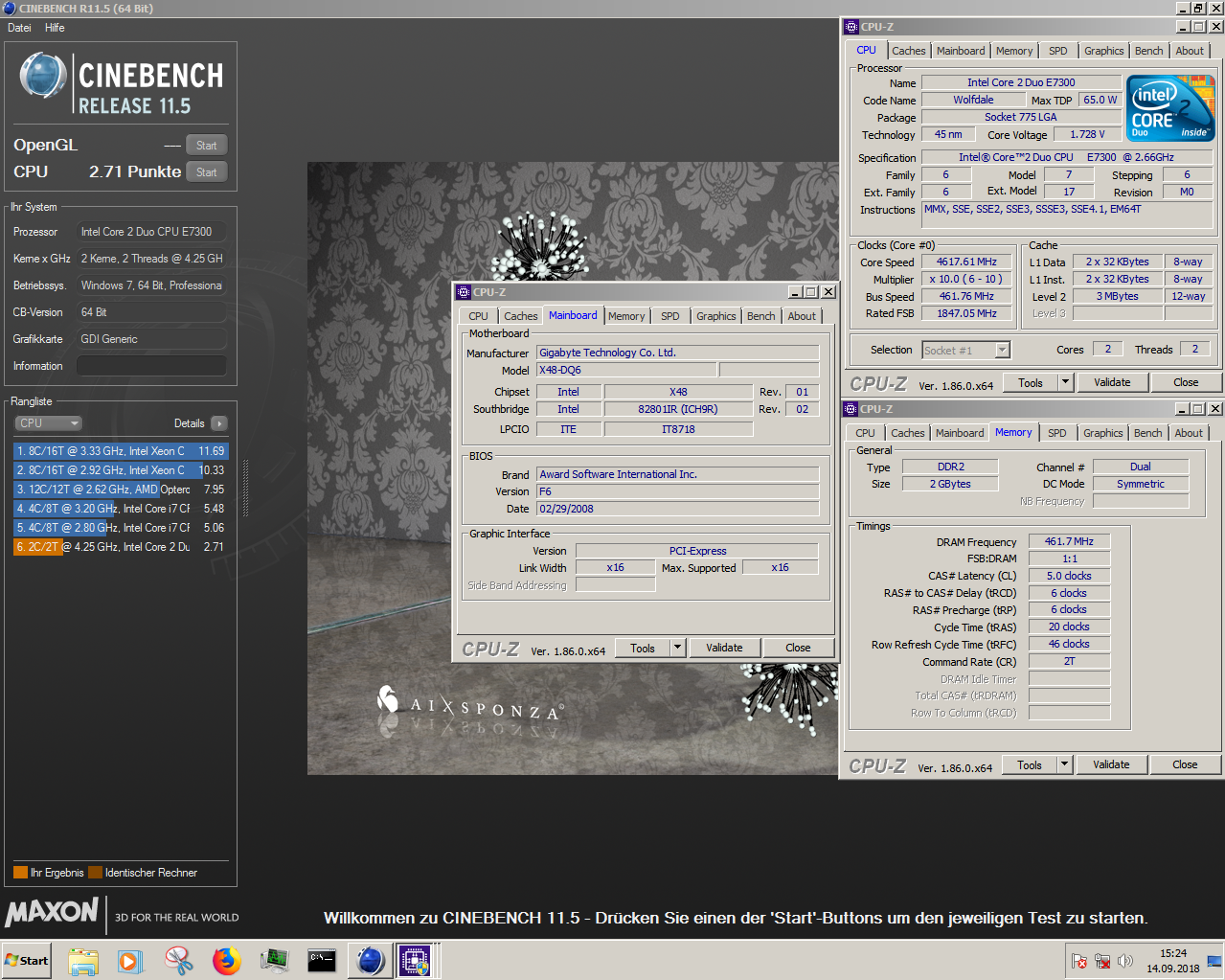The height and width of the screenshot is (980, 1225).
Task: Click the CAS# Latency value 5.0 clocks
Action: point(1069,576)
